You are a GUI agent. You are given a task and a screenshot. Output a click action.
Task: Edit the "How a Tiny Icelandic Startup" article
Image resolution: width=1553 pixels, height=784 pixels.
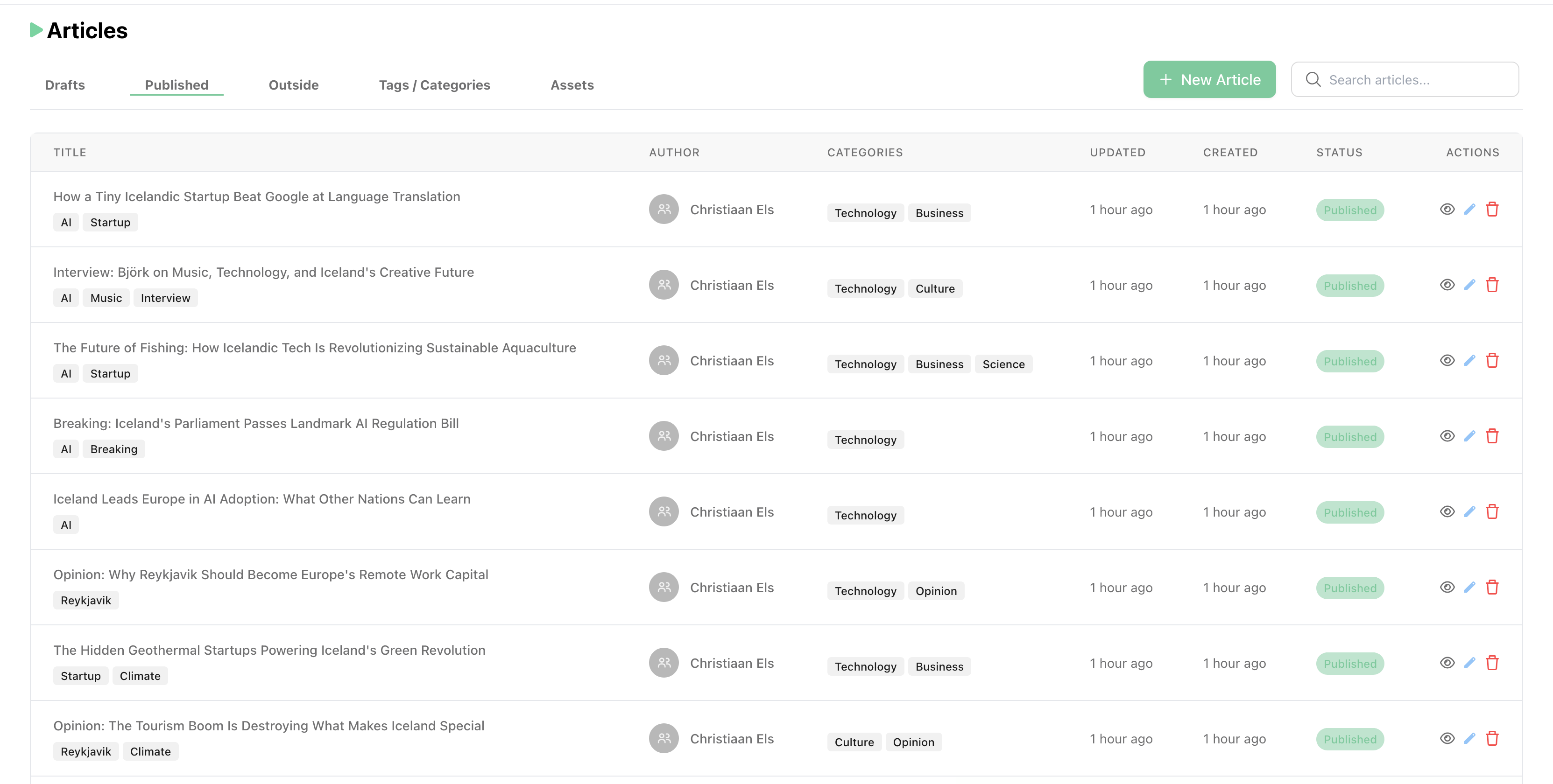point(1470,209)
